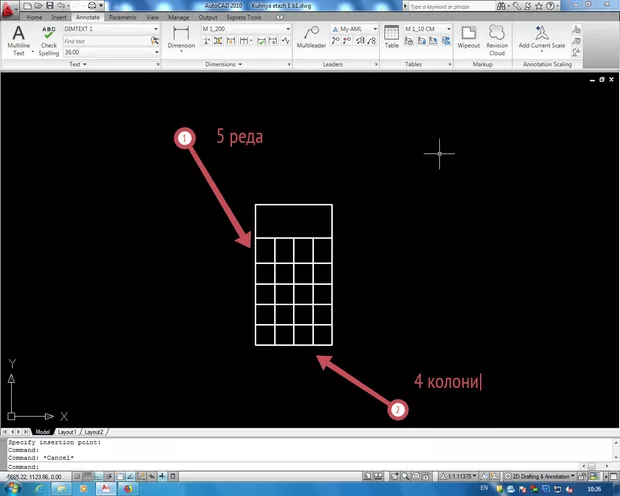
Task: Select the Multileader tool
Action: click(310, 38)
